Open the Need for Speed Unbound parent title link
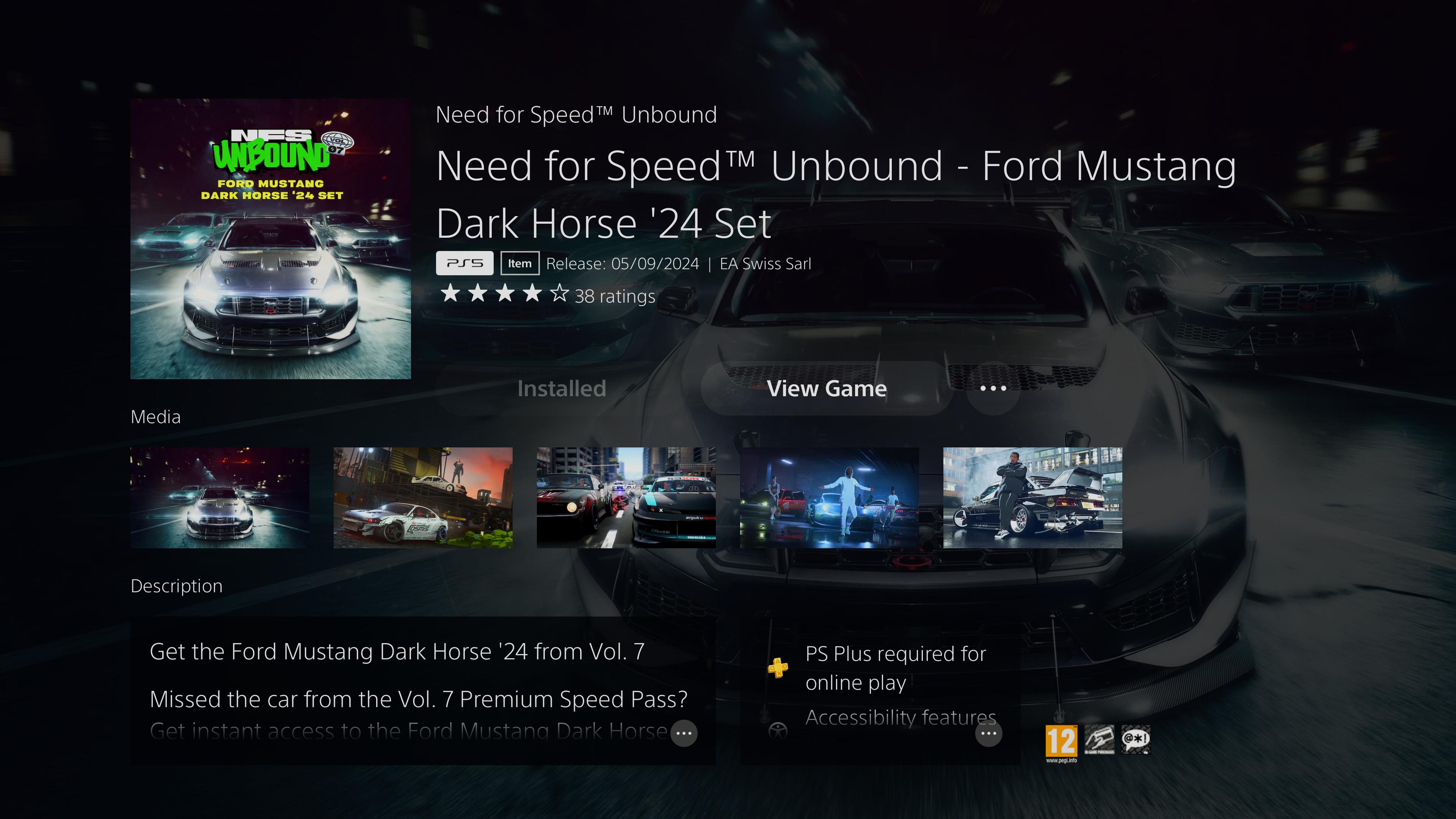This screenshot has width=1456, height=819. 576,115
